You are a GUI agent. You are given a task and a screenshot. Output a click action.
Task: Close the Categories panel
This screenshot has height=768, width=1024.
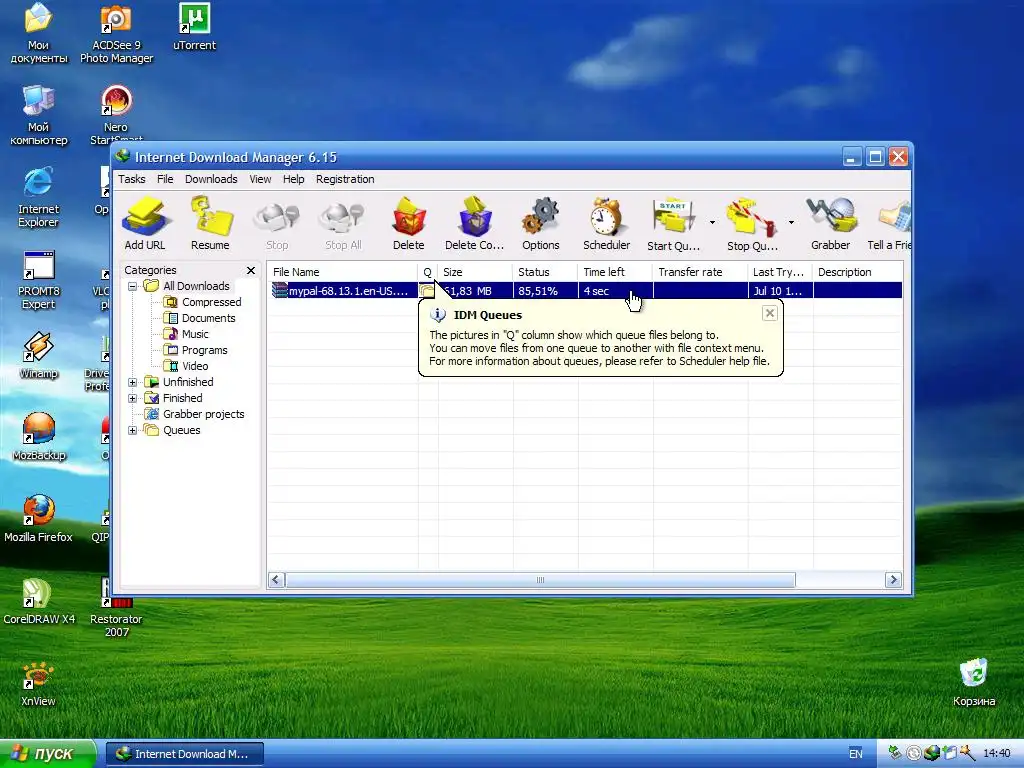pyautogui.click(x=251, y=270)
